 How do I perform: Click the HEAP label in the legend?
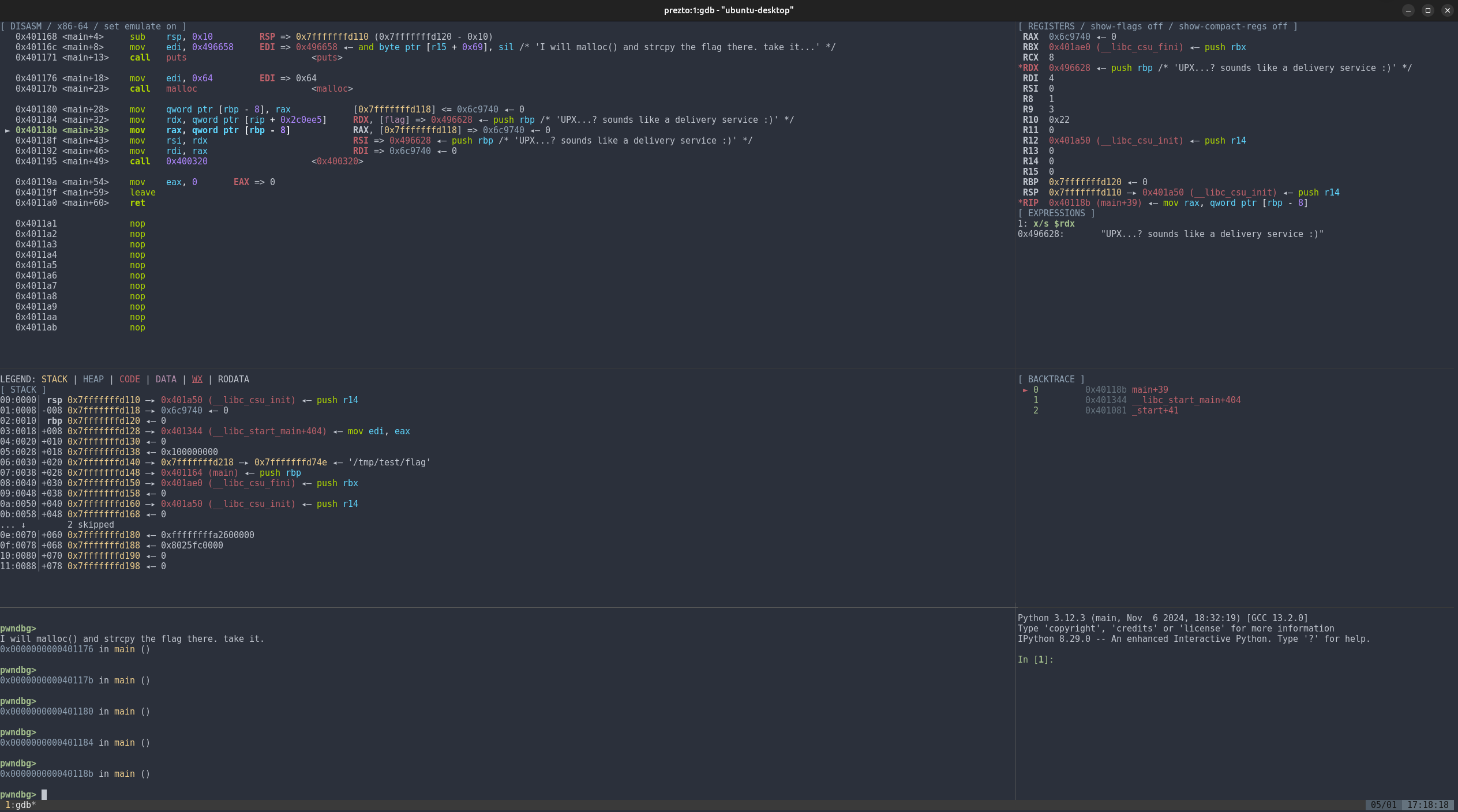(93, 379)
